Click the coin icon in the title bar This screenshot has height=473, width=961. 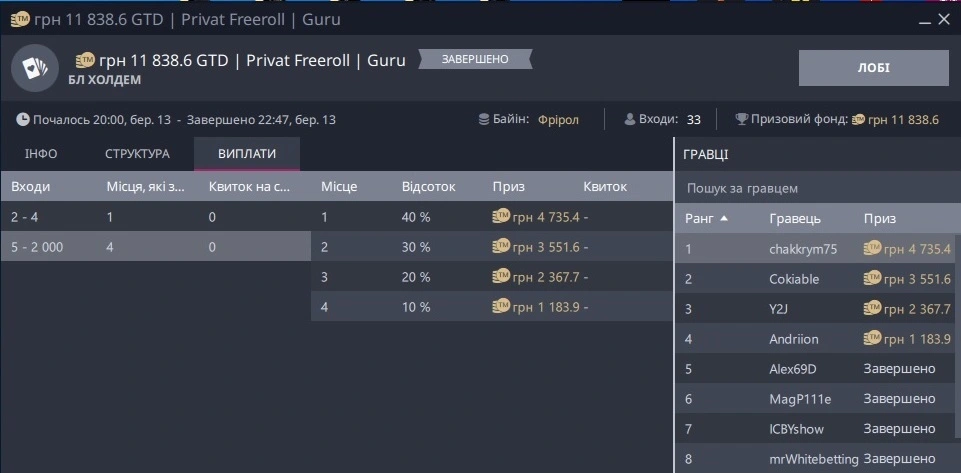[x=14, y=18]
